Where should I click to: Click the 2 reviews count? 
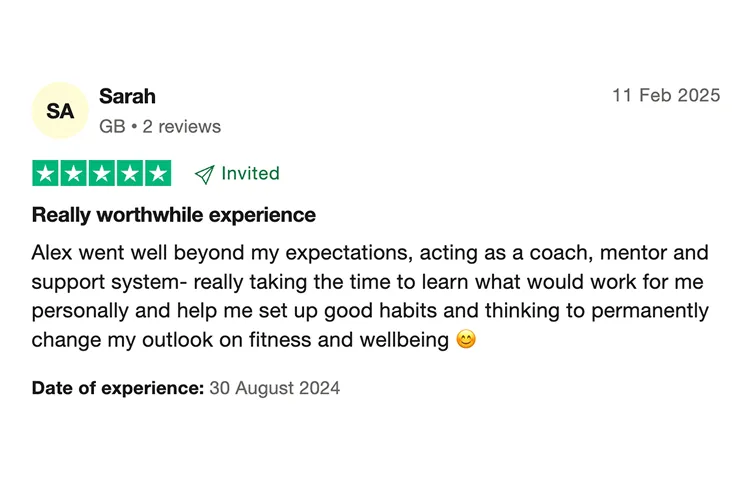(x=182, y=127)
